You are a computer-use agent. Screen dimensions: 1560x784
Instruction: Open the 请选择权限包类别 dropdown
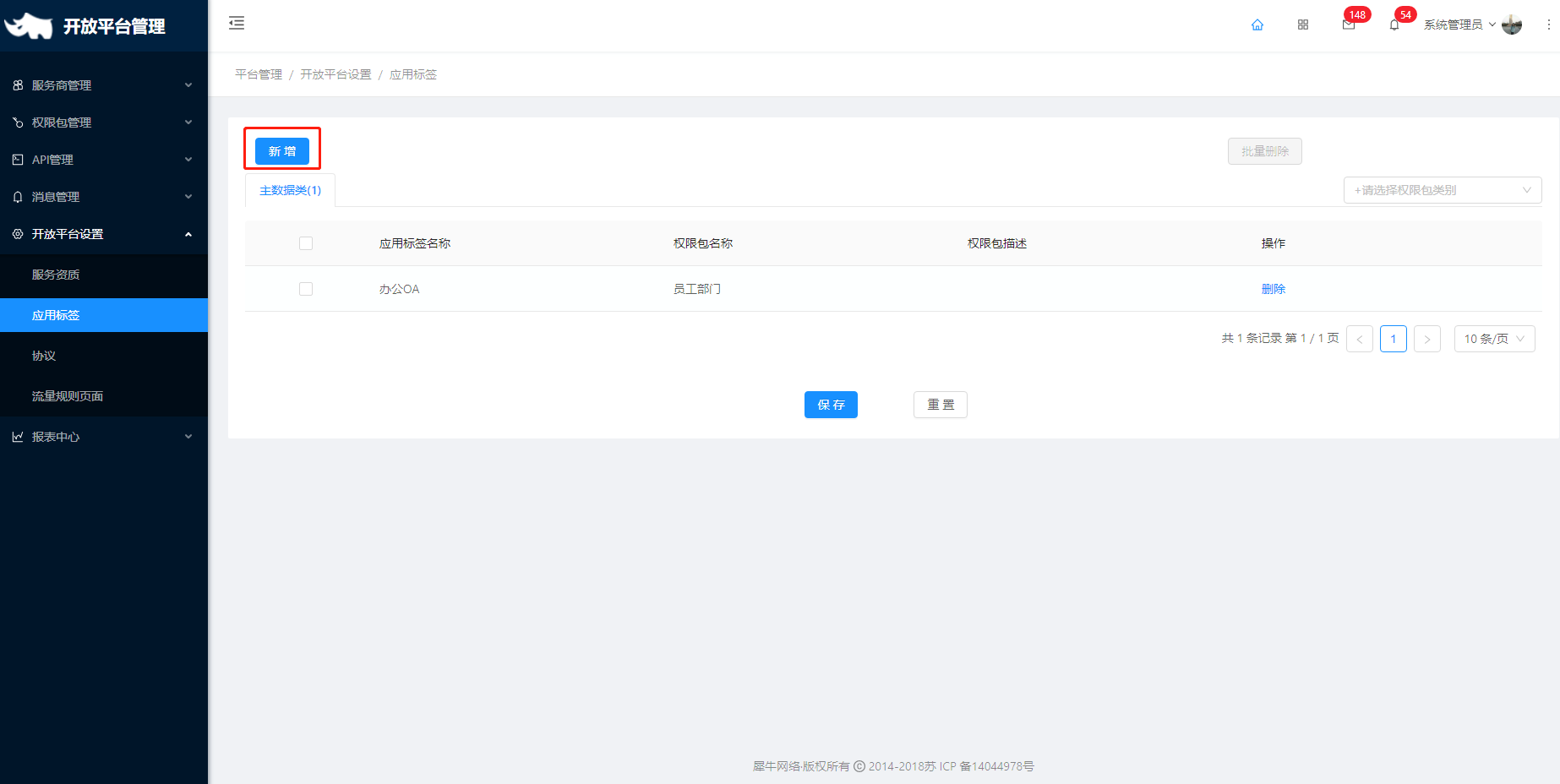[1443, 190]
